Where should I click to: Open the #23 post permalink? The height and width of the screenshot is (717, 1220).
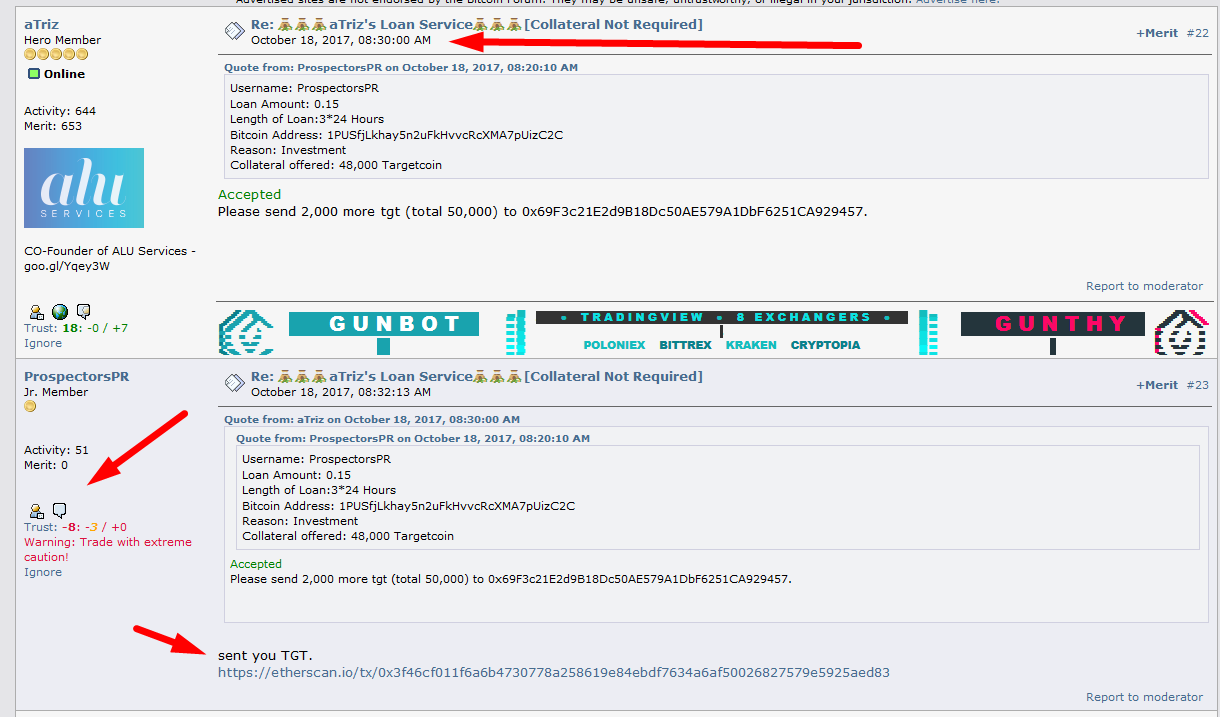1198,385
